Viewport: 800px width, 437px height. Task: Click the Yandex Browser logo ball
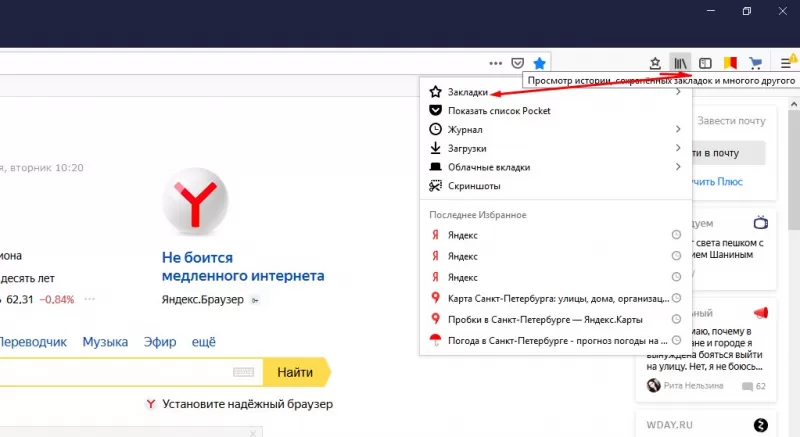pyautogui.click(x=195, y=201)
